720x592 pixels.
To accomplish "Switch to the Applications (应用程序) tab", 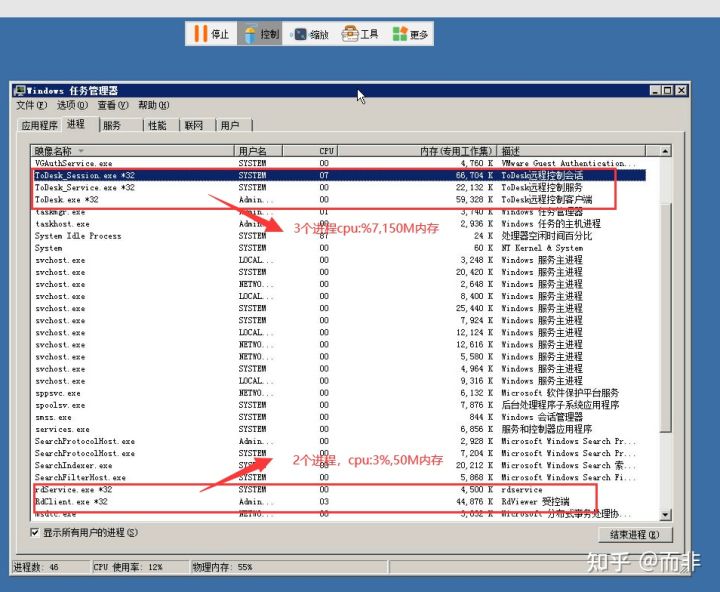I will 39,125.
